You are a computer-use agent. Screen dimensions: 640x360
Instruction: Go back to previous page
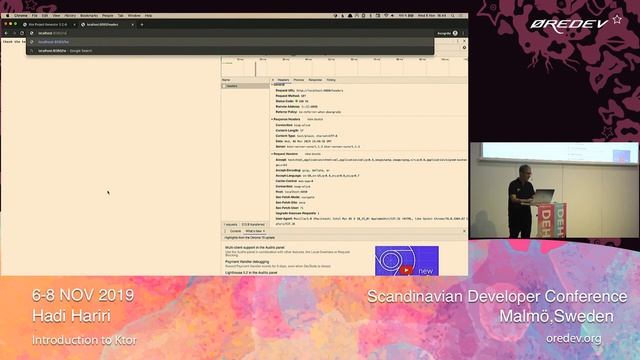pos(6,33)
